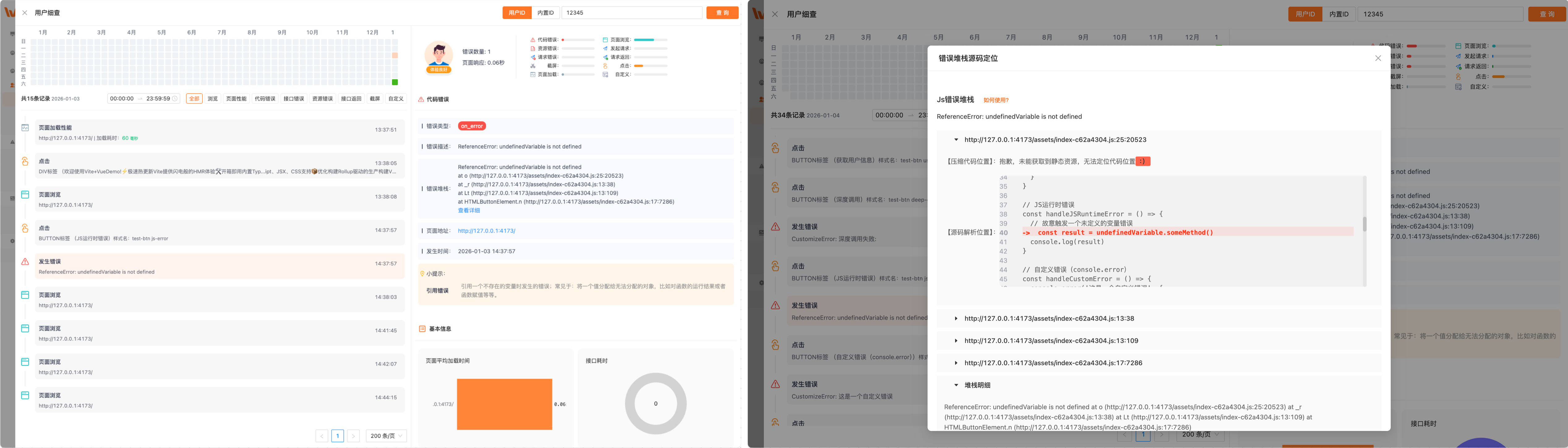Viewport: 1568px width, 448px height.
Task: Click the 查询 search button
Action: point(722,13)
